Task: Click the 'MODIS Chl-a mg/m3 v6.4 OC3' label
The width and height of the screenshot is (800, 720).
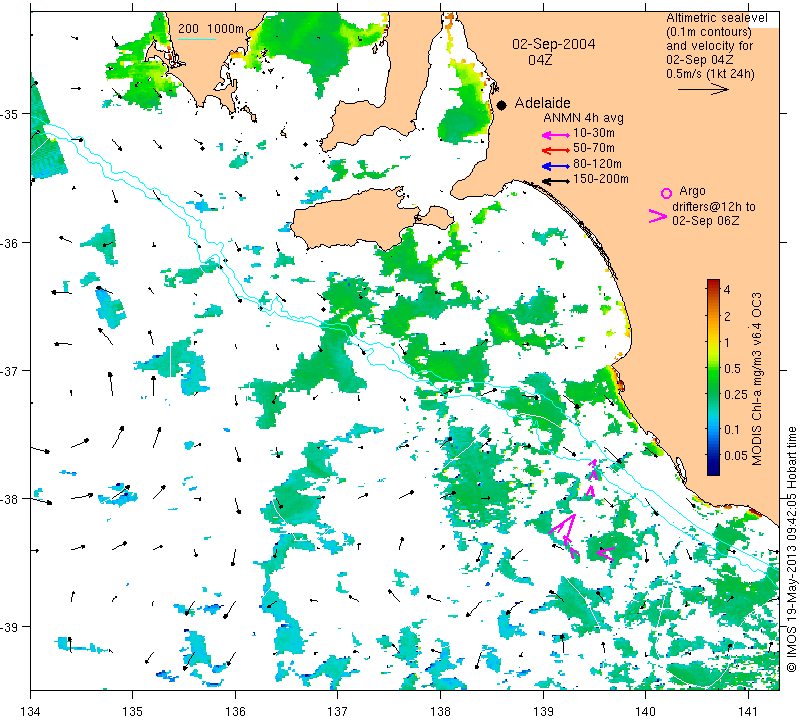Action: (x=757, y=379)
